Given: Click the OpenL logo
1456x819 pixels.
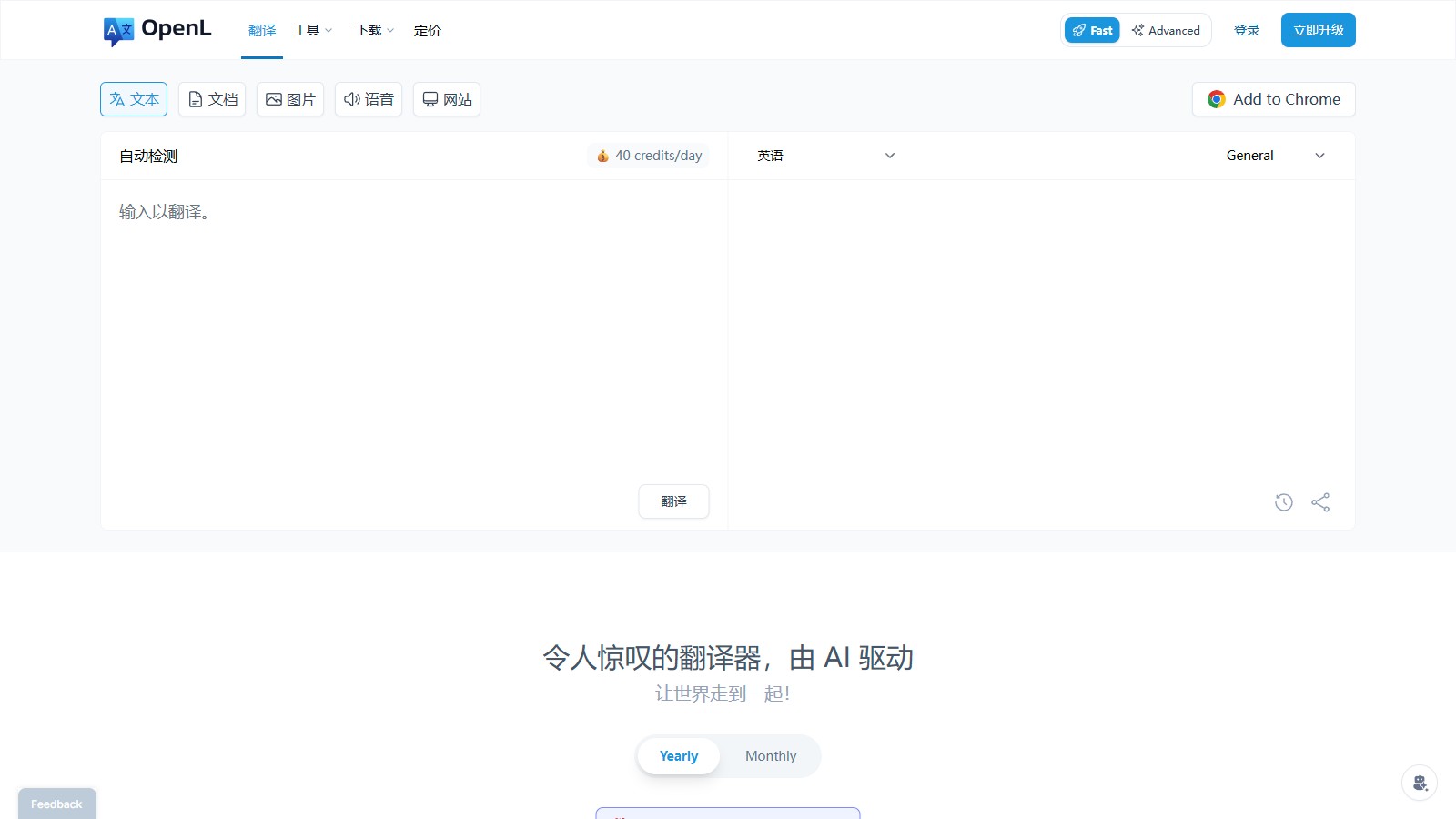Looking at the screenshot, I should coord(157,29).
